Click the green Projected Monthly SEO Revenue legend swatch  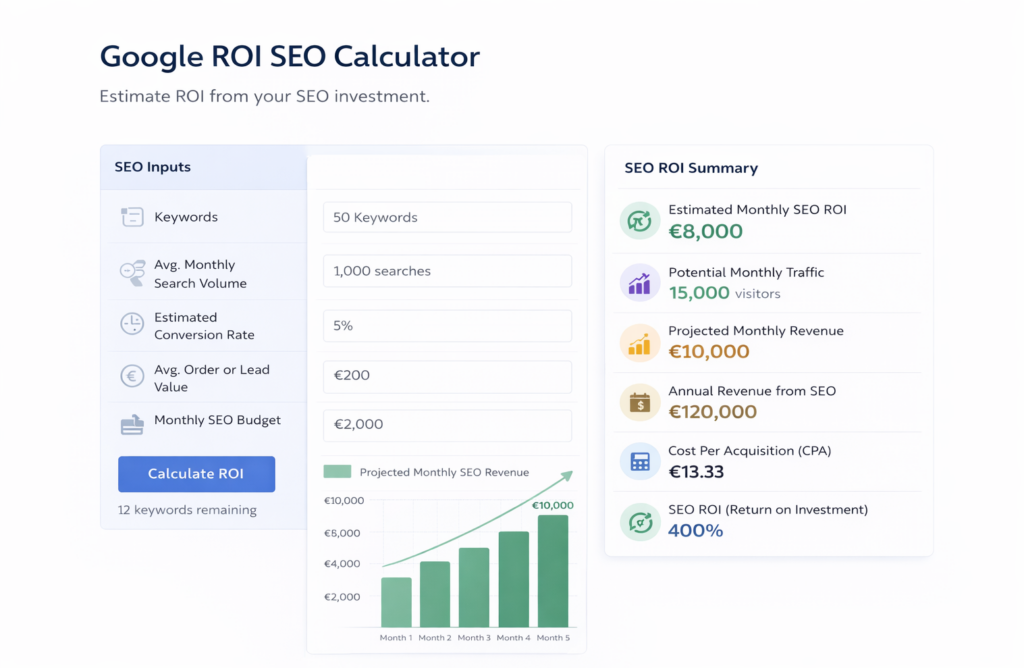click(337, 472)
